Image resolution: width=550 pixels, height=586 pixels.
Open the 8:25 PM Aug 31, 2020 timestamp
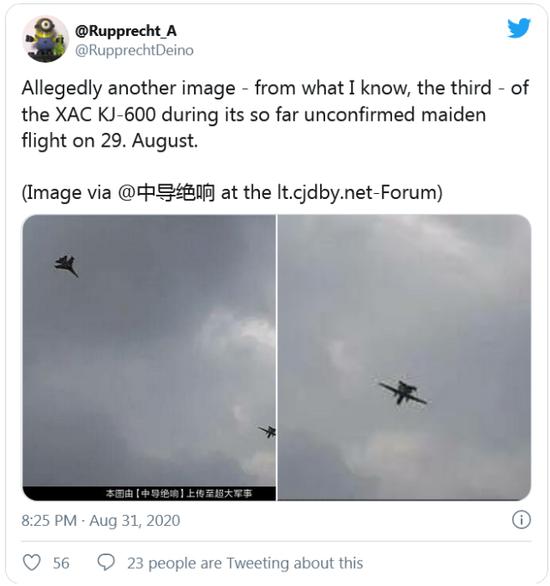tap(101, 520)
